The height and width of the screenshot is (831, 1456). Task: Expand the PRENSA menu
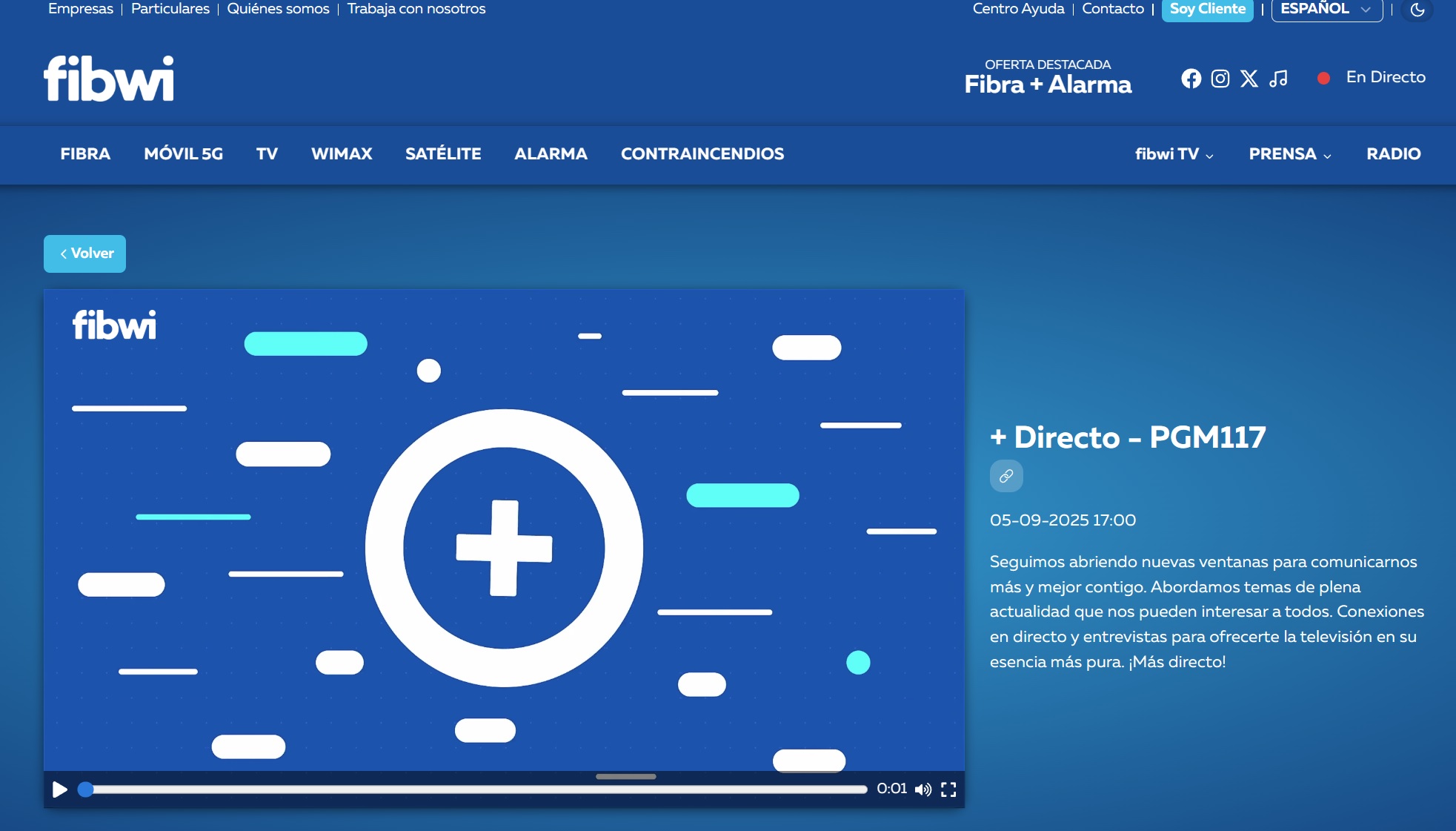(x=1290, y=154)
